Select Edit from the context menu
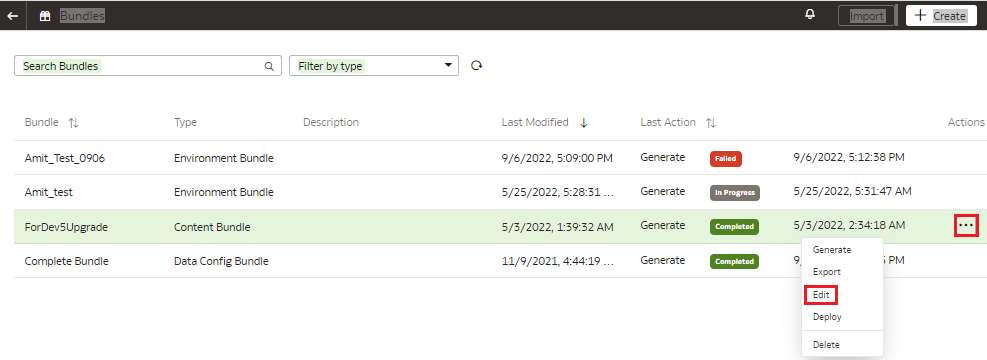 821,295
